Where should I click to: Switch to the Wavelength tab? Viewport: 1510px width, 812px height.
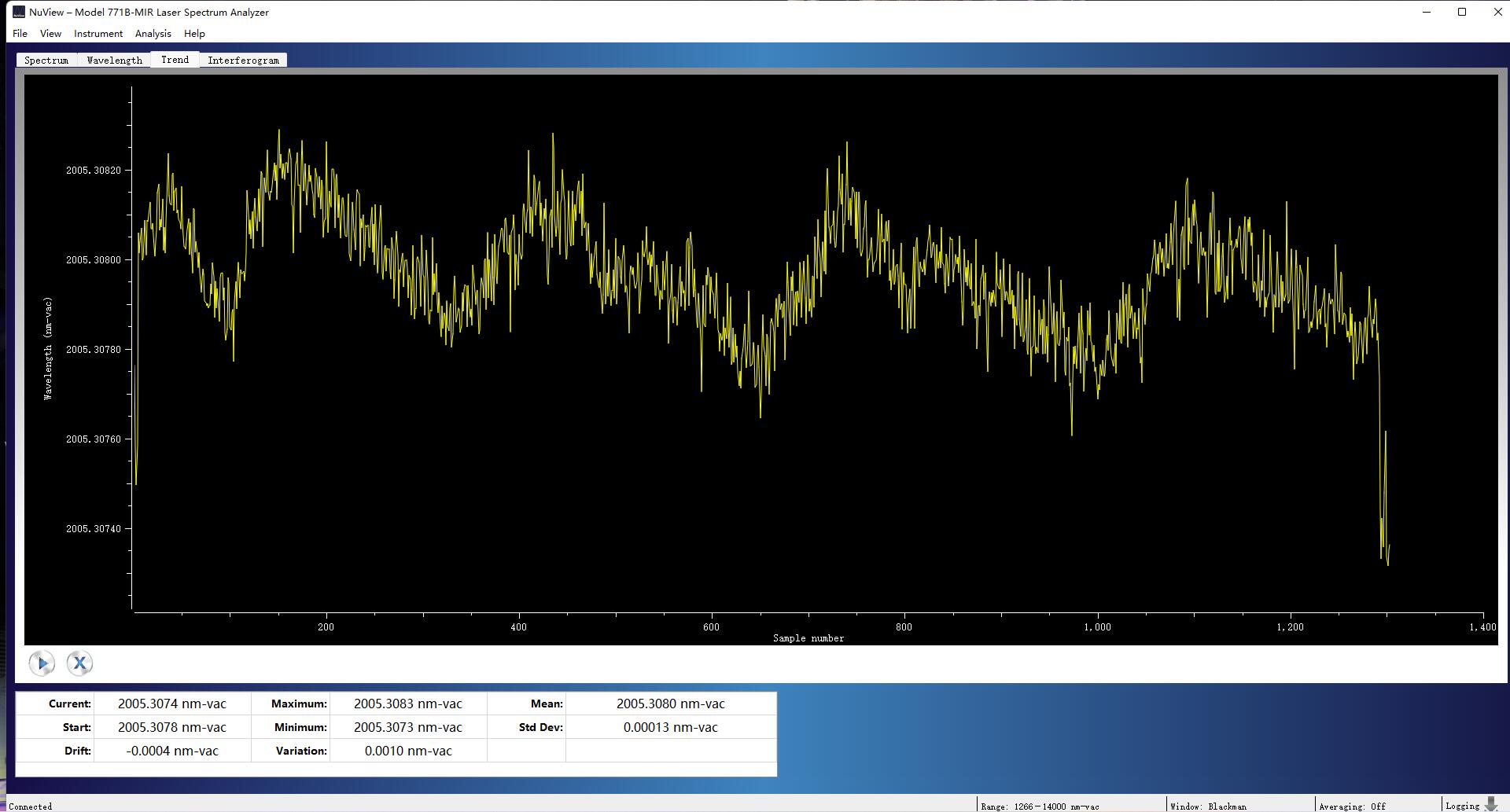[115, 61]
